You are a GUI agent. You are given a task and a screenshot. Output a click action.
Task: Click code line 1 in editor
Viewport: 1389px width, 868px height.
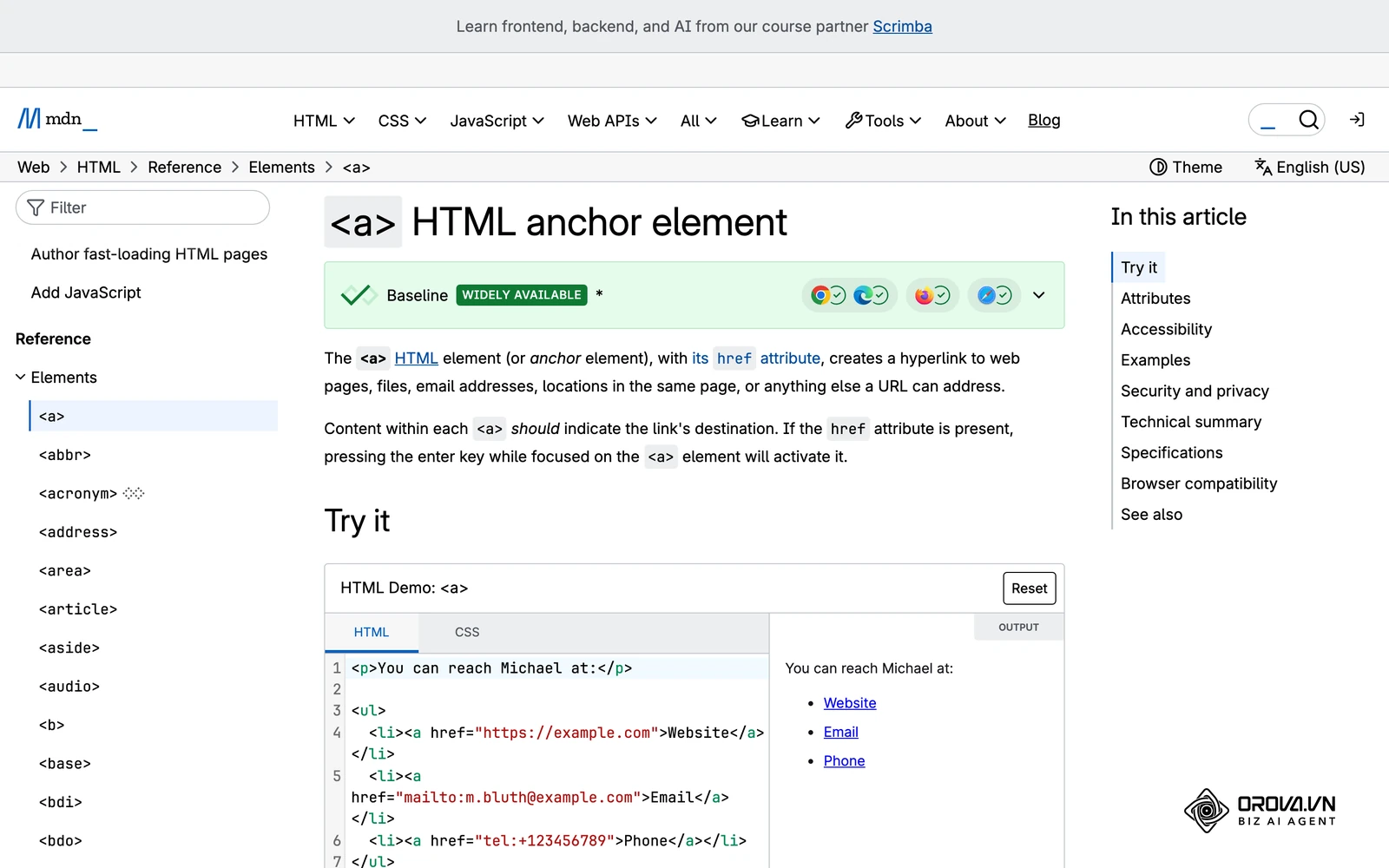[558, 668]
